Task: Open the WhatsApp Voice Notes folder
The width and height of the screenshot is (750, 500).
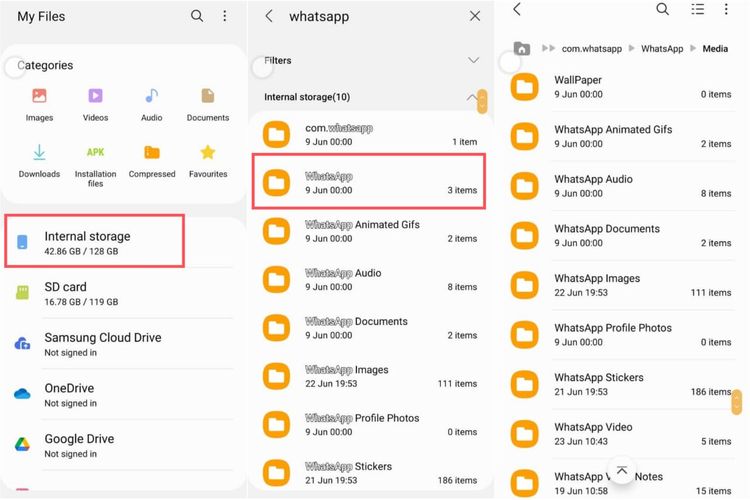Action: point(621,483)
